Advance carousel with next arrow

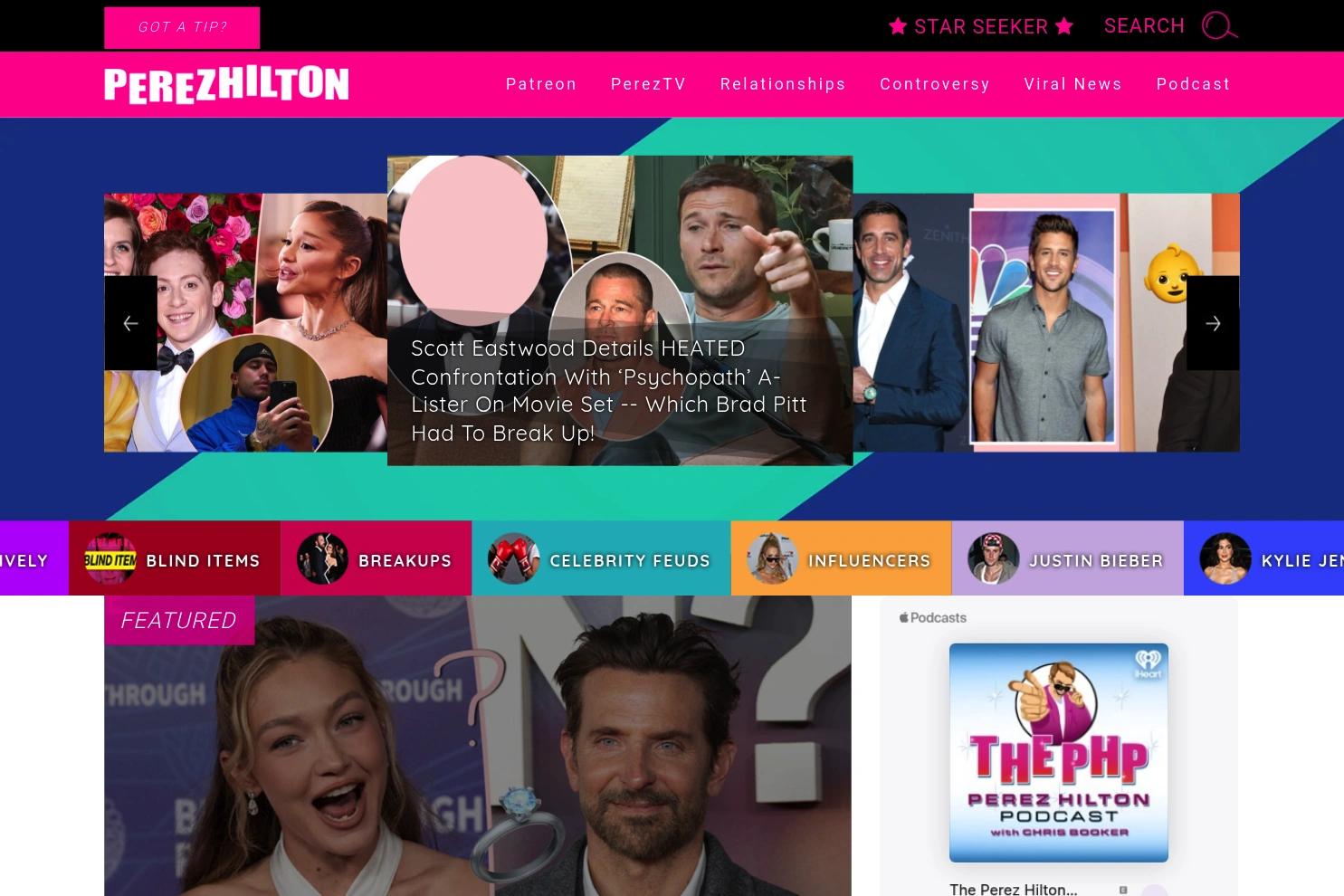tap(1213, 323)
